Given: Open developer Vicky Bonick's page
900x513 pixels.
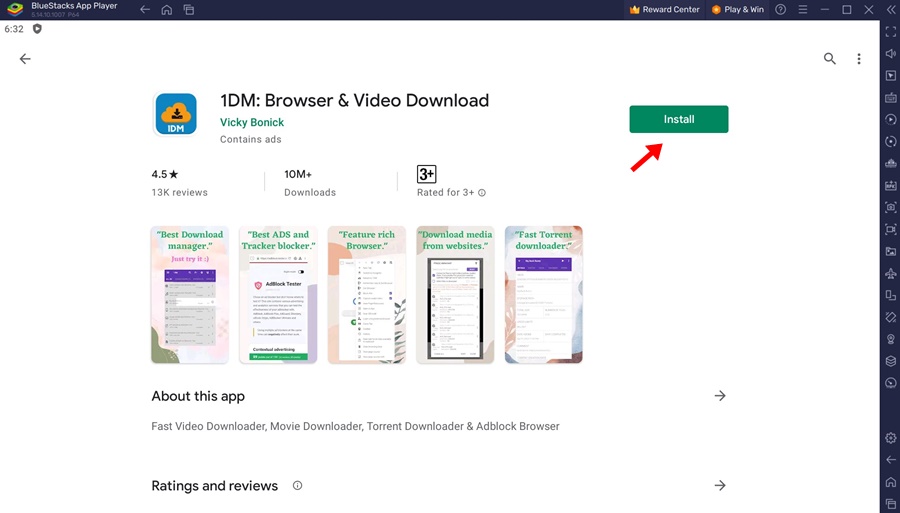Looking at the screenshot, I should coord(252,122).
